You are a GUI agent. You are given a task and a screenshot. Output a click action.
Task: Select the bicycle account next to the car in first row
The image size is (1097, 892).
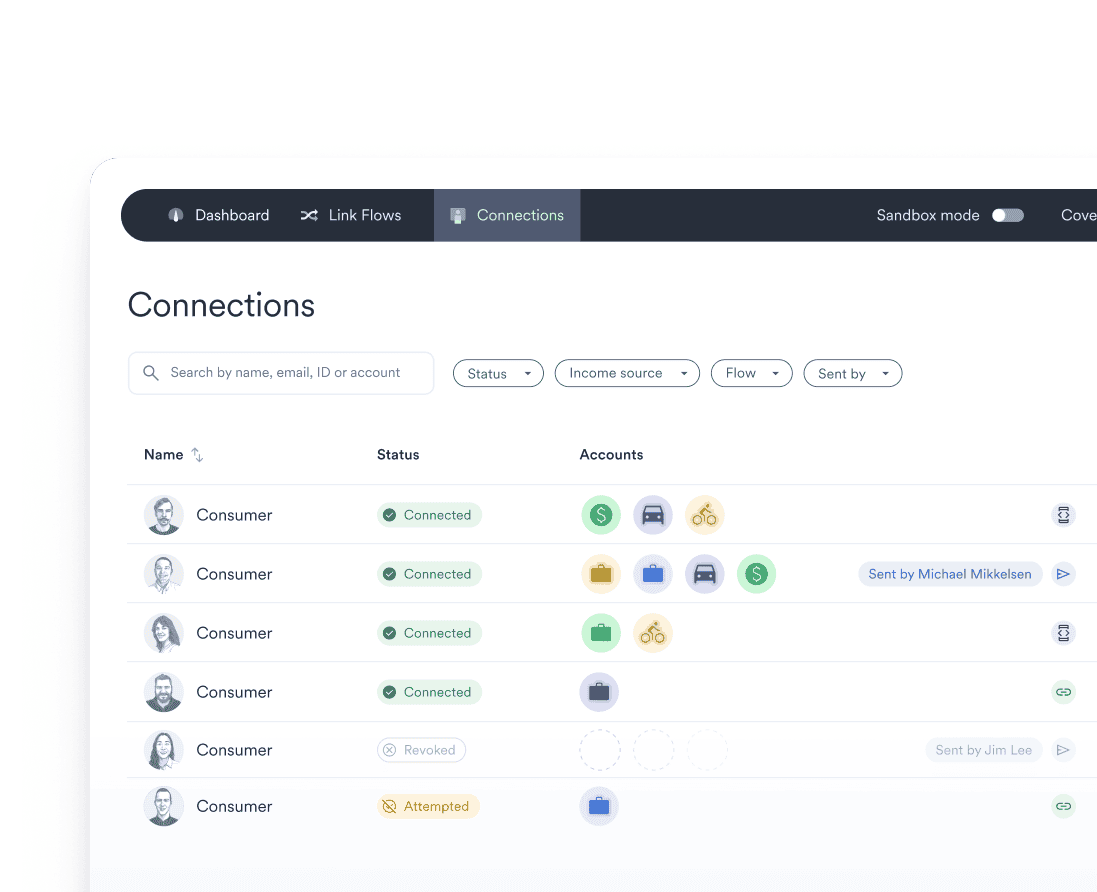coord(705,515)
